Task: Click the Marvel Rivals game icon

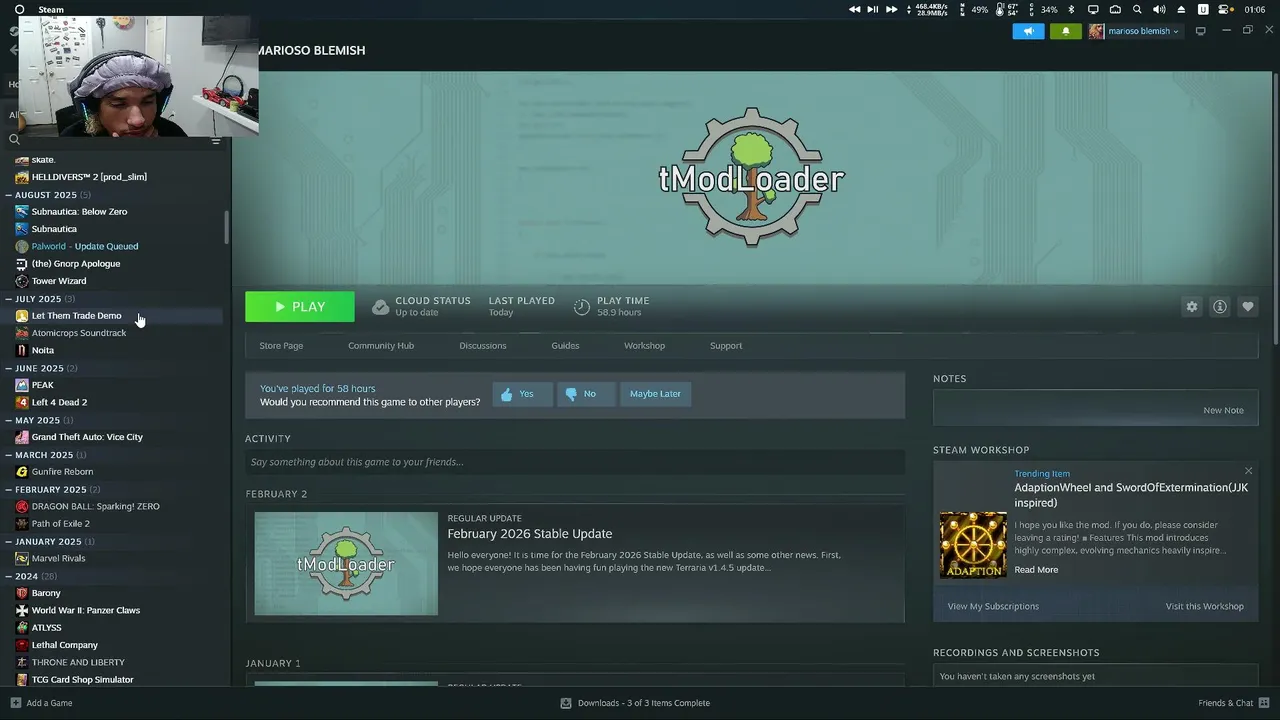Action: point(22,558)
